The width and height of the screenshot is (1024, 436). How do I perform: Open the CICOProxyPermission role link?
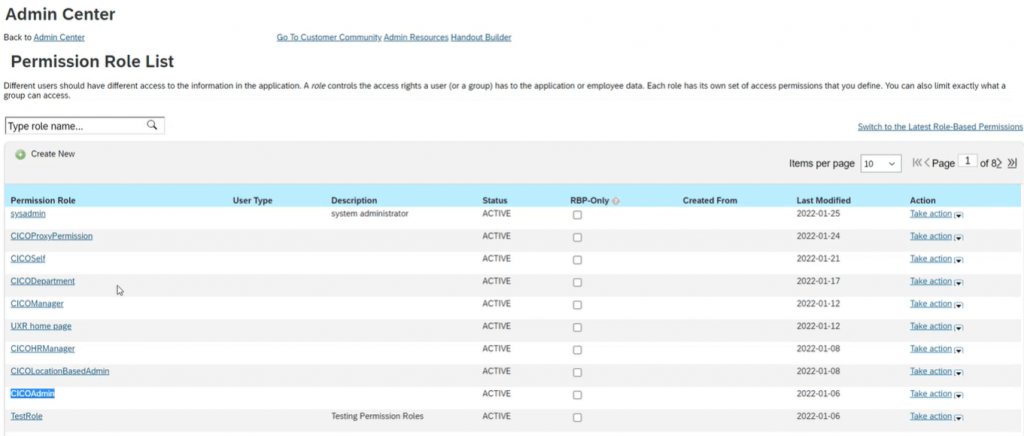[x=52, y=236]
